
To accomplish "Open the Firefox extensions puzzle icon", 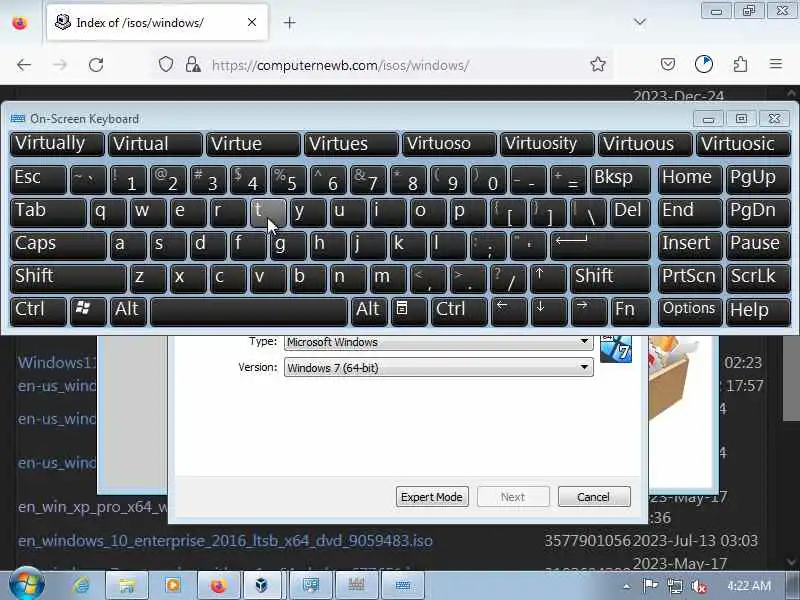I will (740, 64).
